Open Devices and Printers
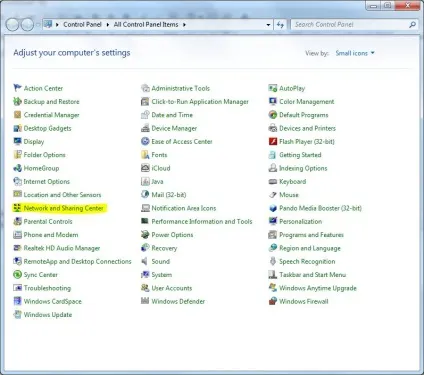This screenshot has height=375, width=424. (307, 128)
